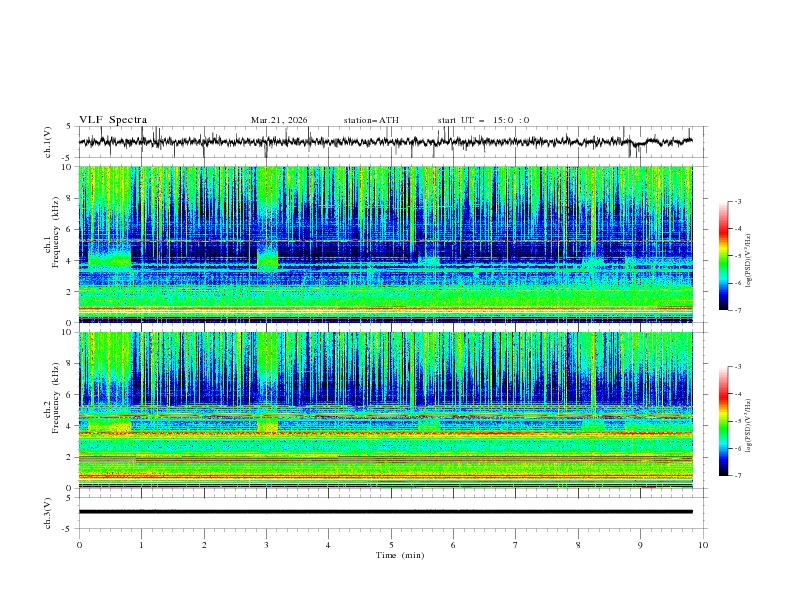Click the time axis tick label '9'
Screen dimensions: 792x612
point(640,545)
